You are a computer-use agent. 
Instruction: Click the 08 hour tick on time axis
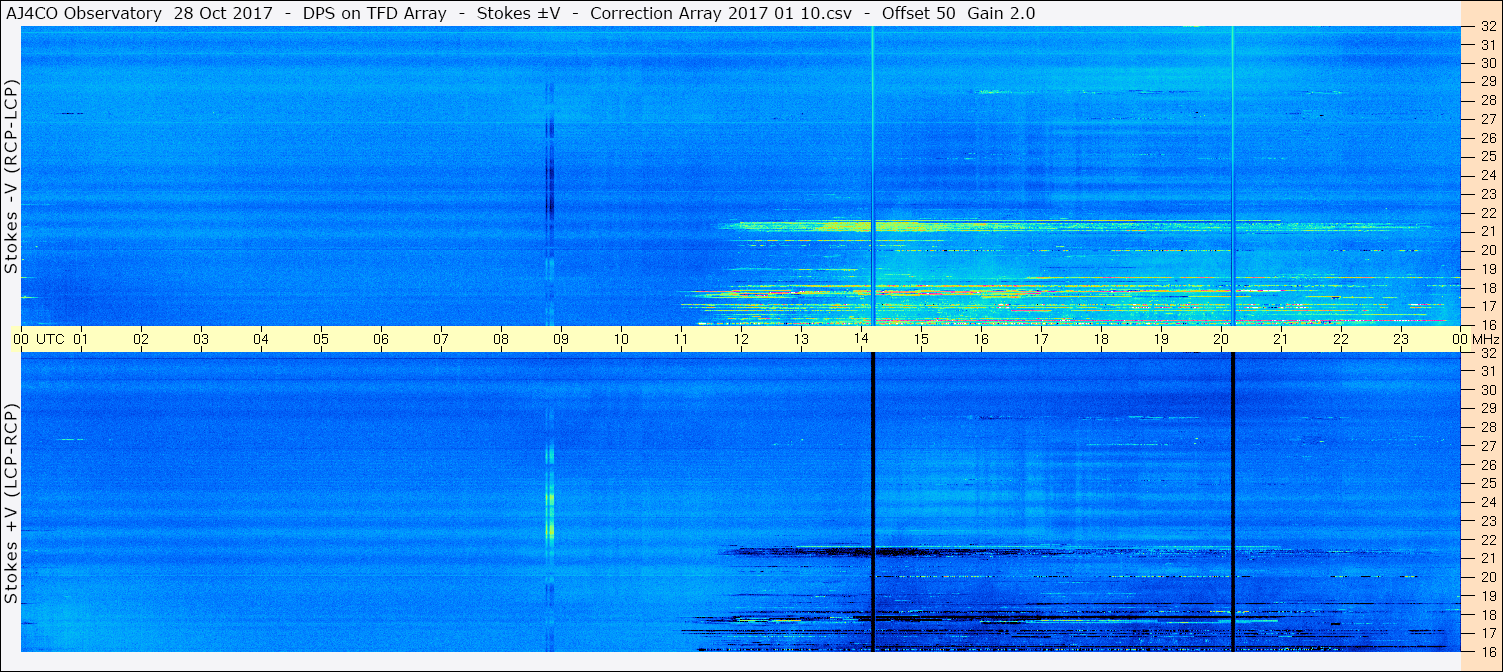point(501,339)
